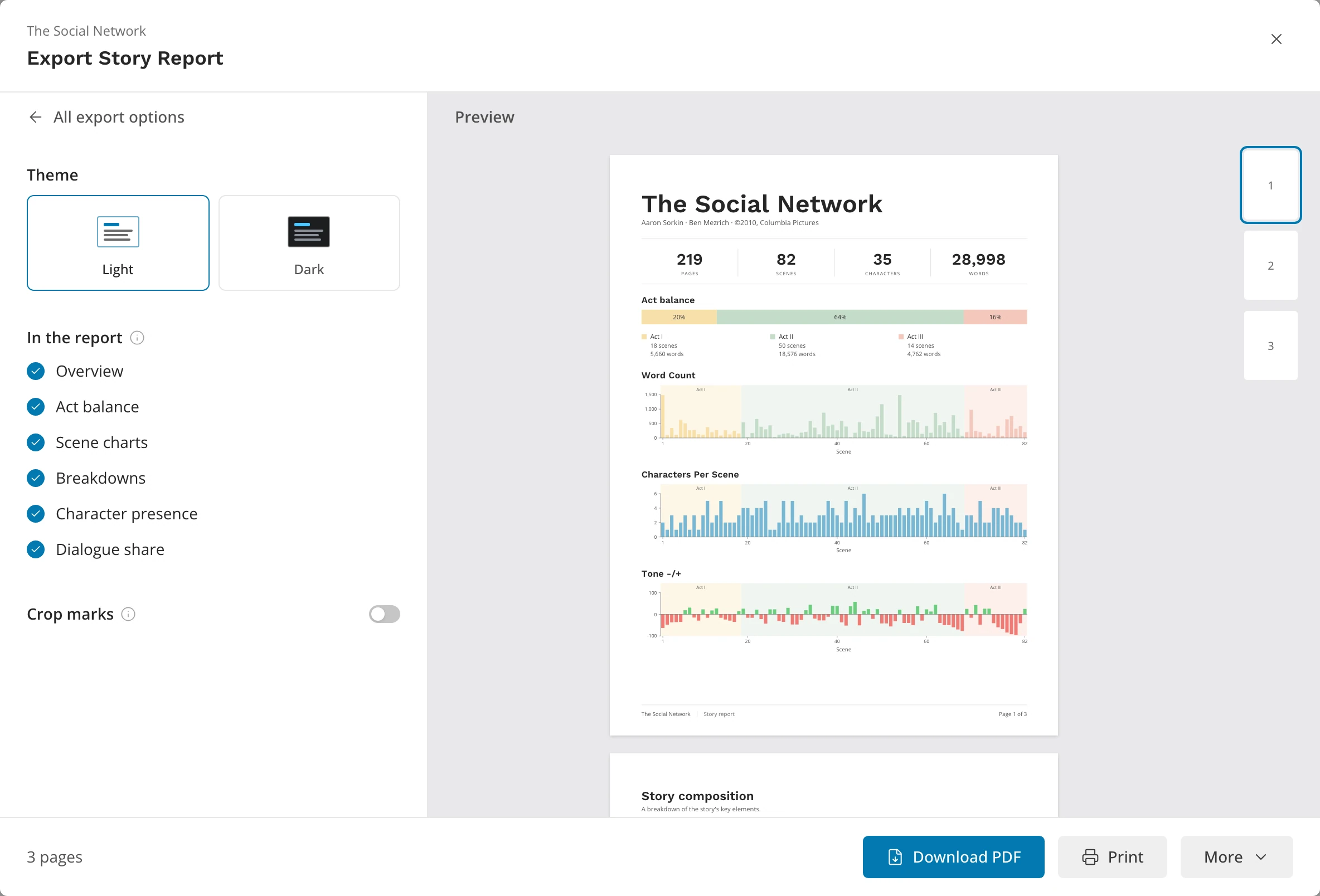The width and height of the screenshot is (1320, 896).
Task: Download the report as PDF
Action: [953, 857]
